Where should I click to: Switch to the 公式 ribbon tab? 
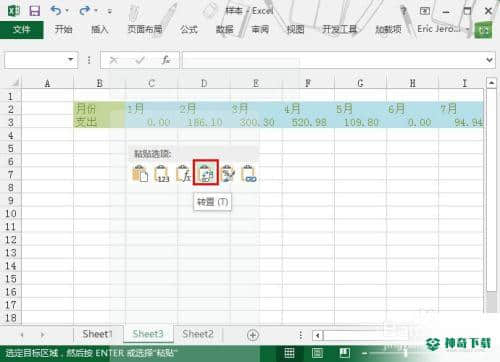click(189, 30)
